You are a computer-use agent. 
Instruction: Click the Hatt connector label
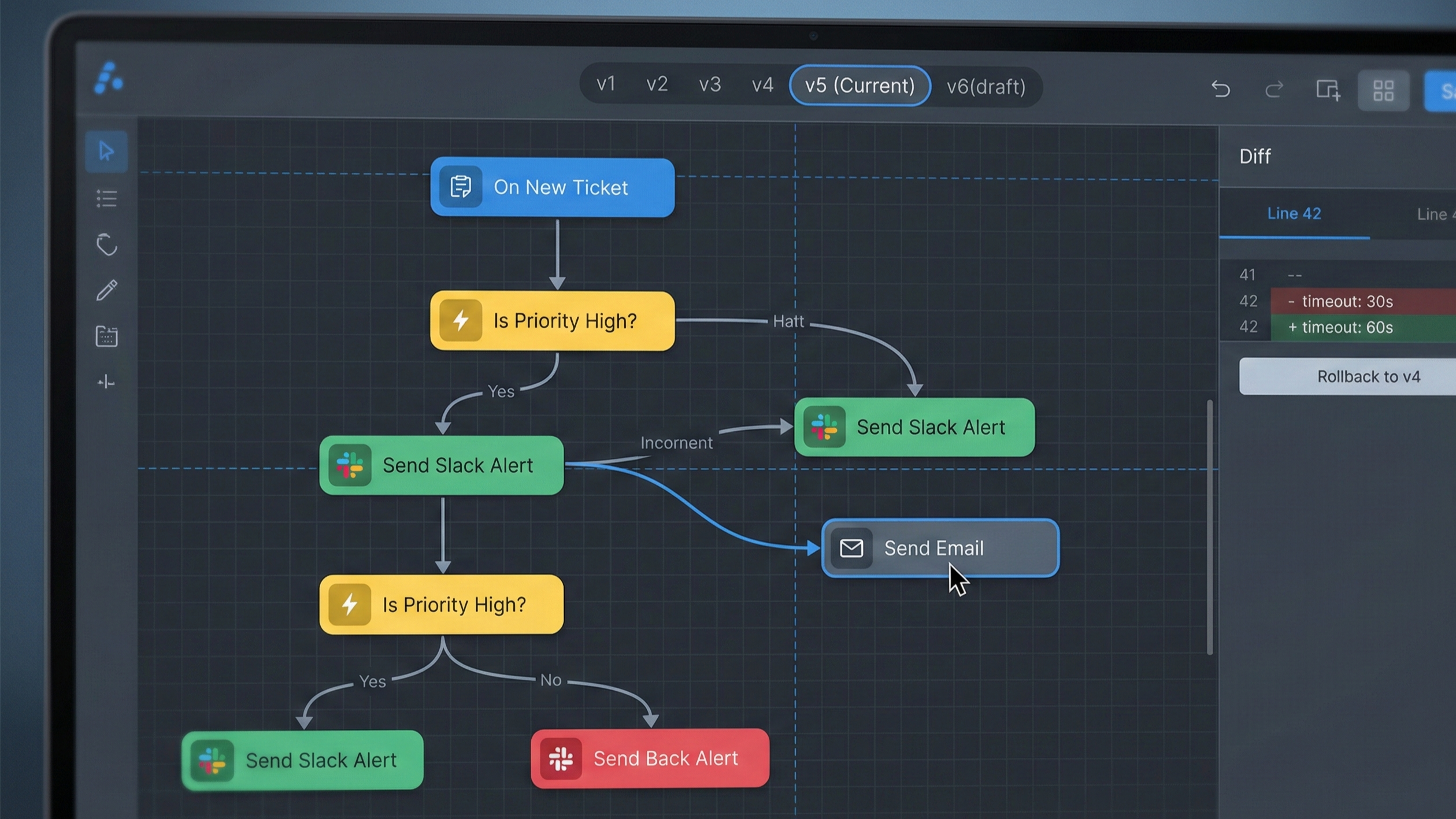788,321
